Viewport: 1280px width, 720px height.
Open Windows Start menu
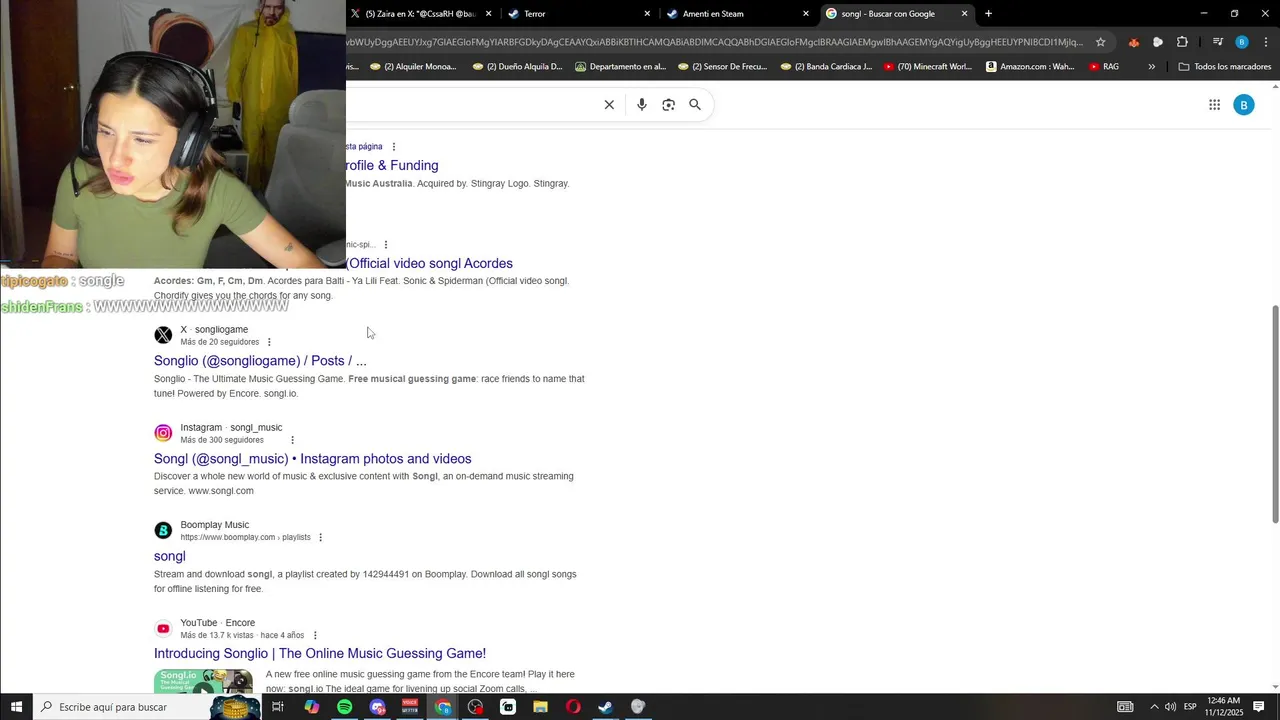[17, 707]
